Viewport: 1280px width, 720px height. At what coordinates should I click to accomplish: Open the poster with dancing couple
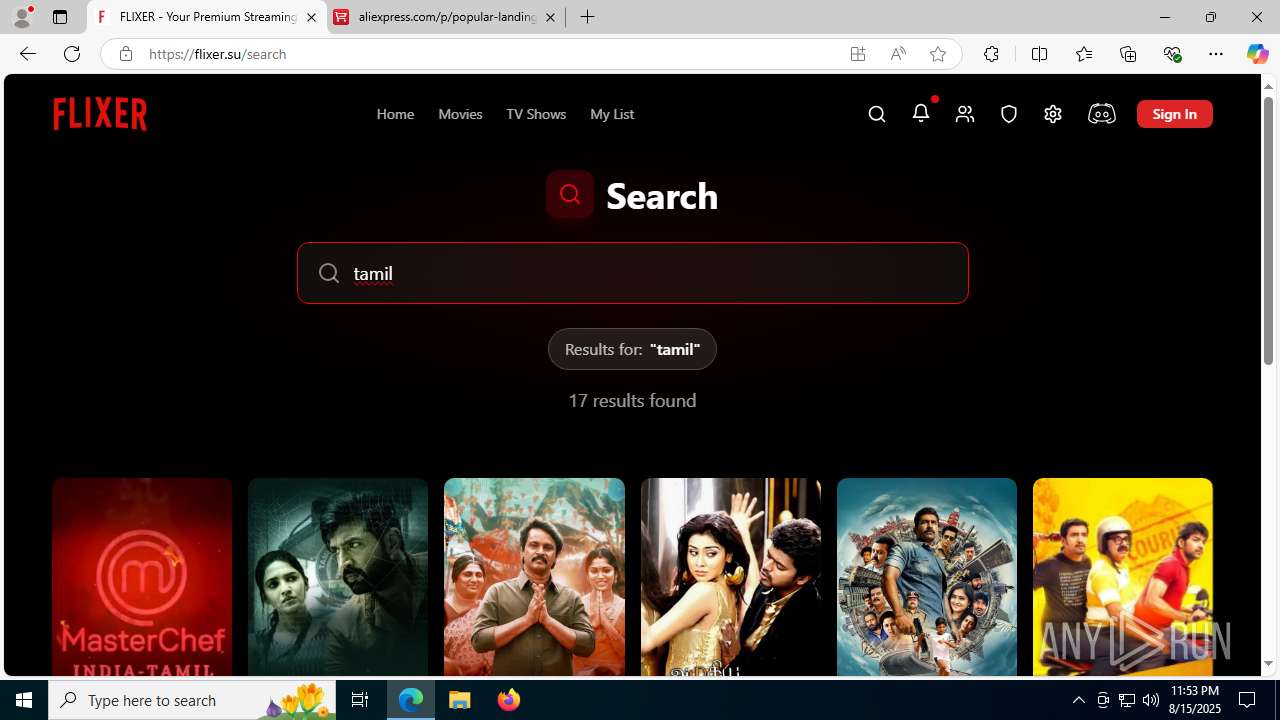coord(731,577)
